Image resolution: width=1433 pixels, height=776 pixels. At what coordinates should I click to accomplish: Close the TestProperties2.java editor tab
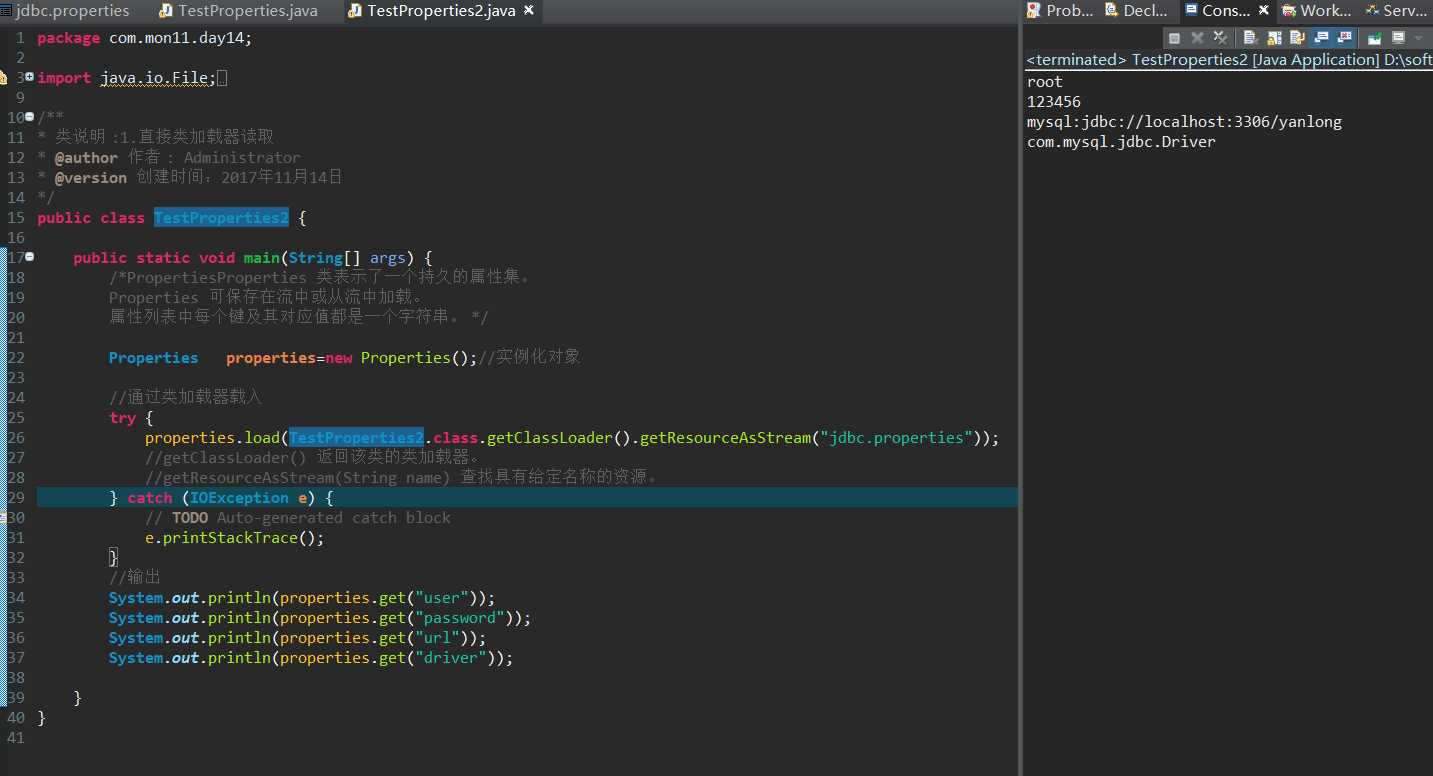pos(529,11)
